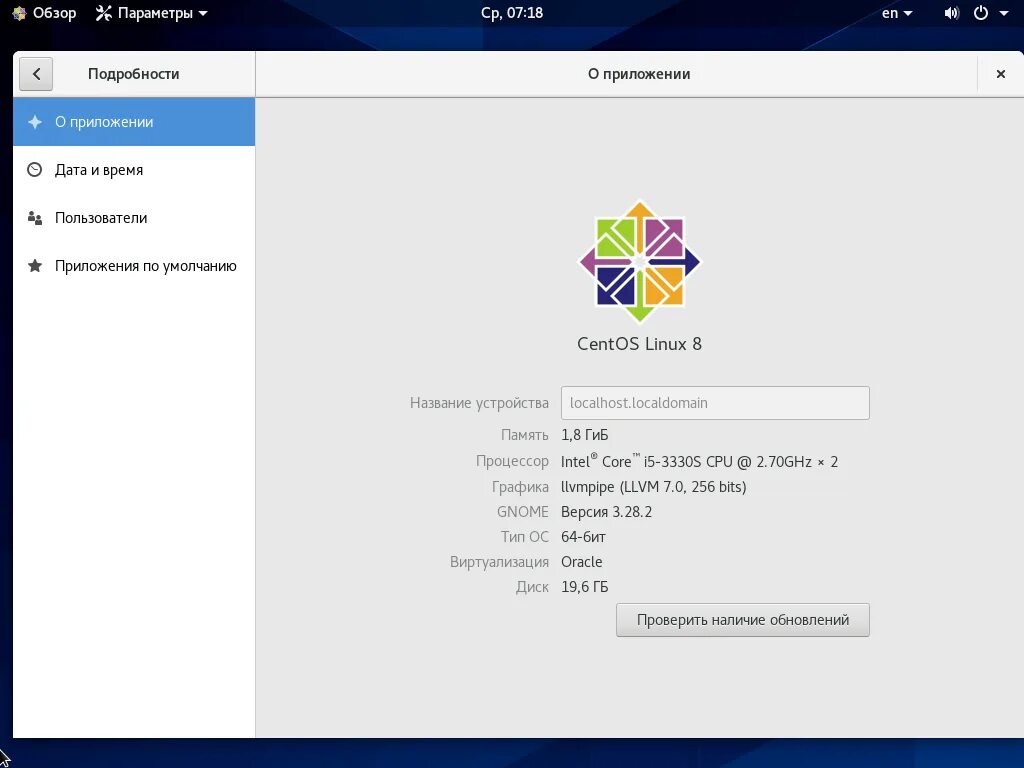Click the OS type value 64-бит
1024x768 pixels.
click(x=583, y=537)
